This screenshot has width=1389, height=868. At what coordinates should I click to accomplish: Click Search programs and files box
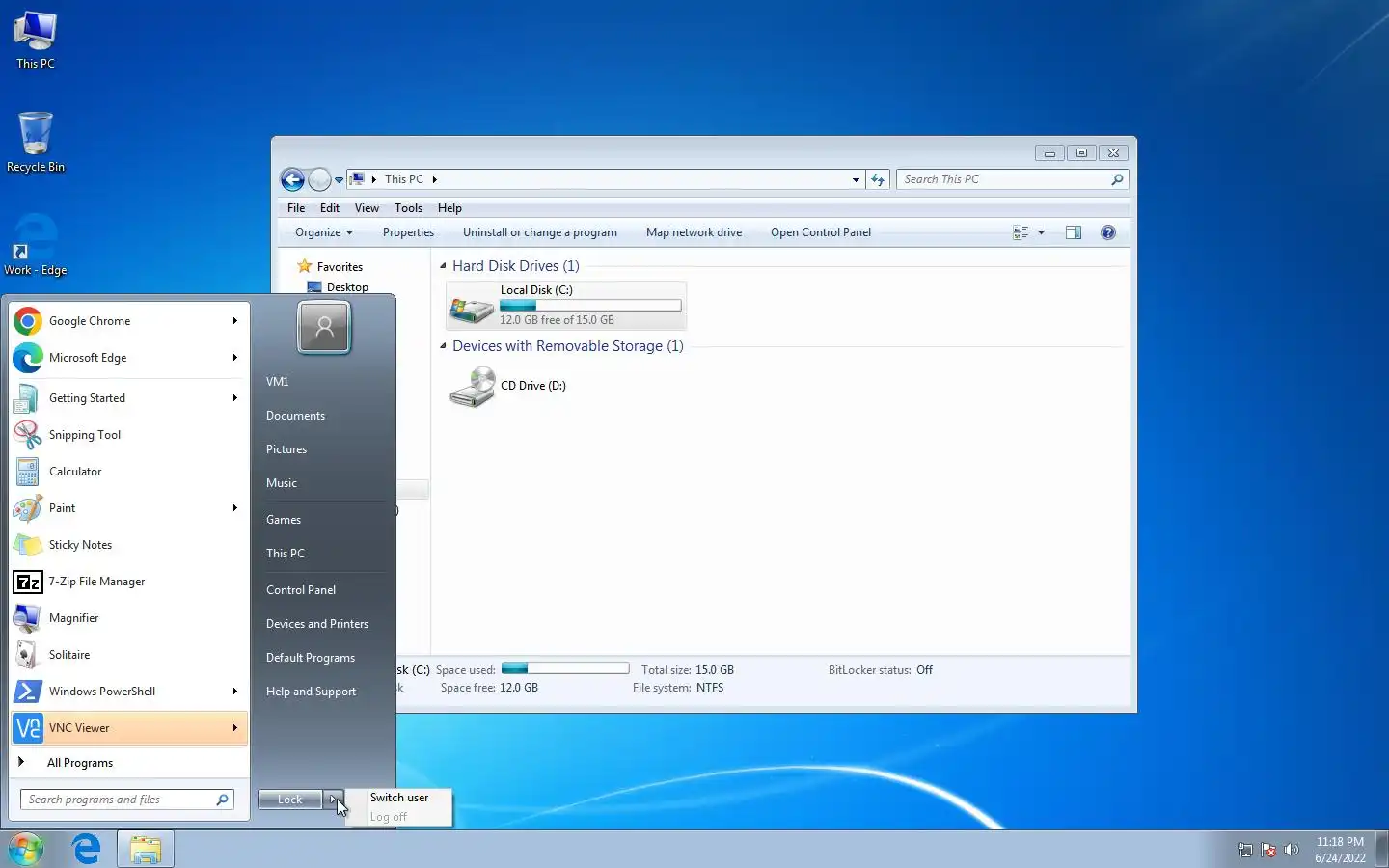127,800
